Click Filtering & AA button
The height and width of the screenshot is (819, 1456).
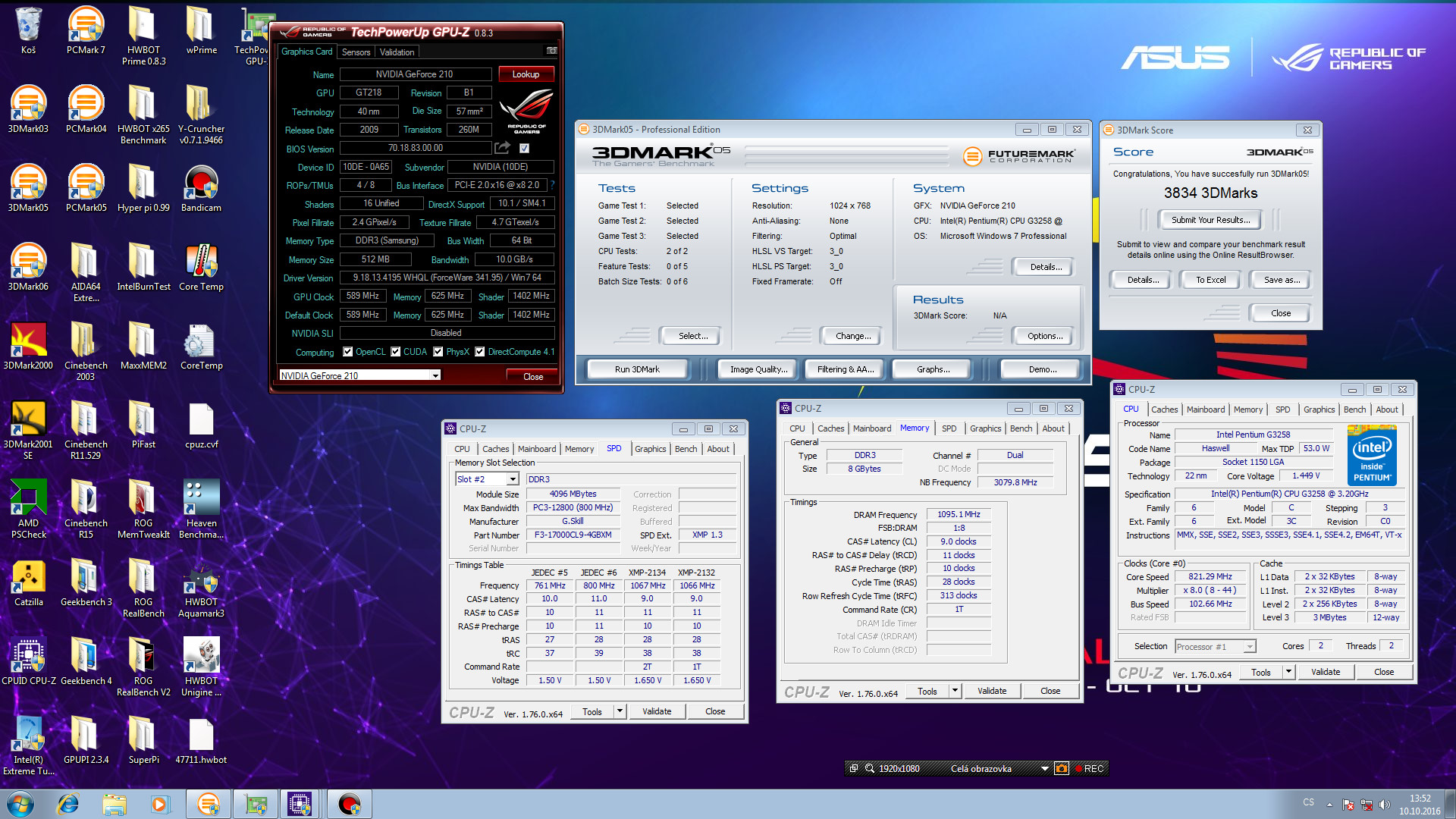tap(846, 369)
